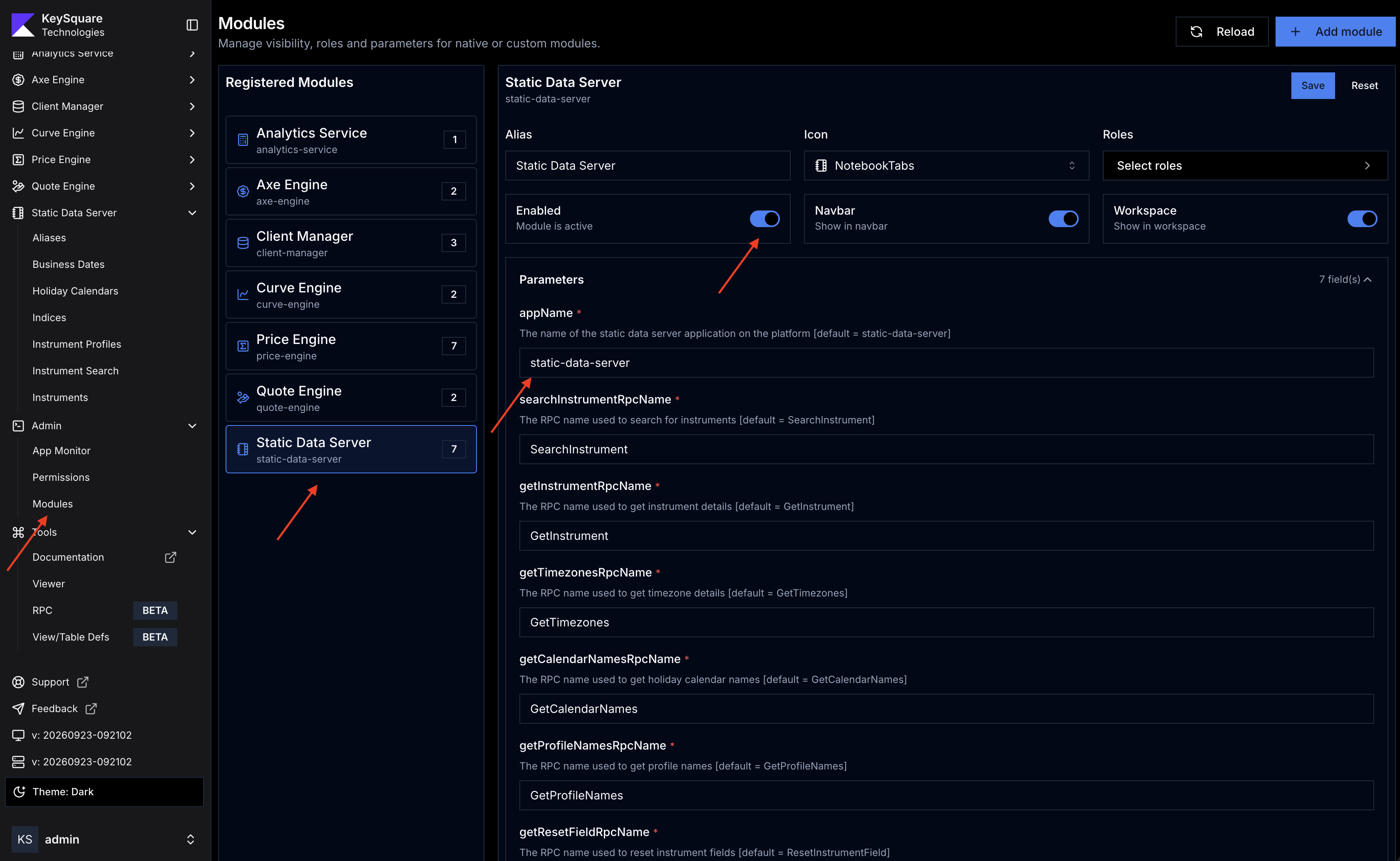Open the Select roles dropdown
Image resolution: width=1400 pixels, height=861 pixels.
click(1245, 166)
